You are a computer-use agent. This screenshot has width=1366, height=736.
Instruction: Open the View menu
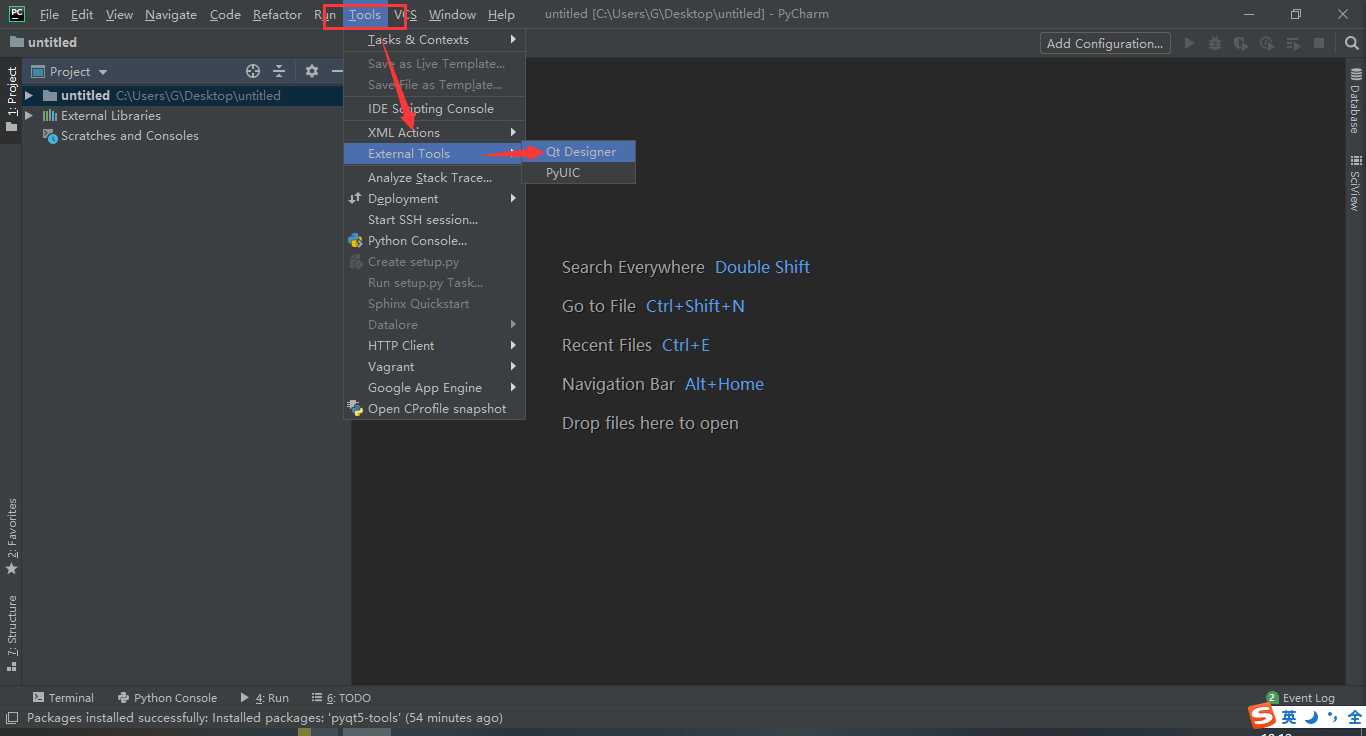[x=119, y=15]
